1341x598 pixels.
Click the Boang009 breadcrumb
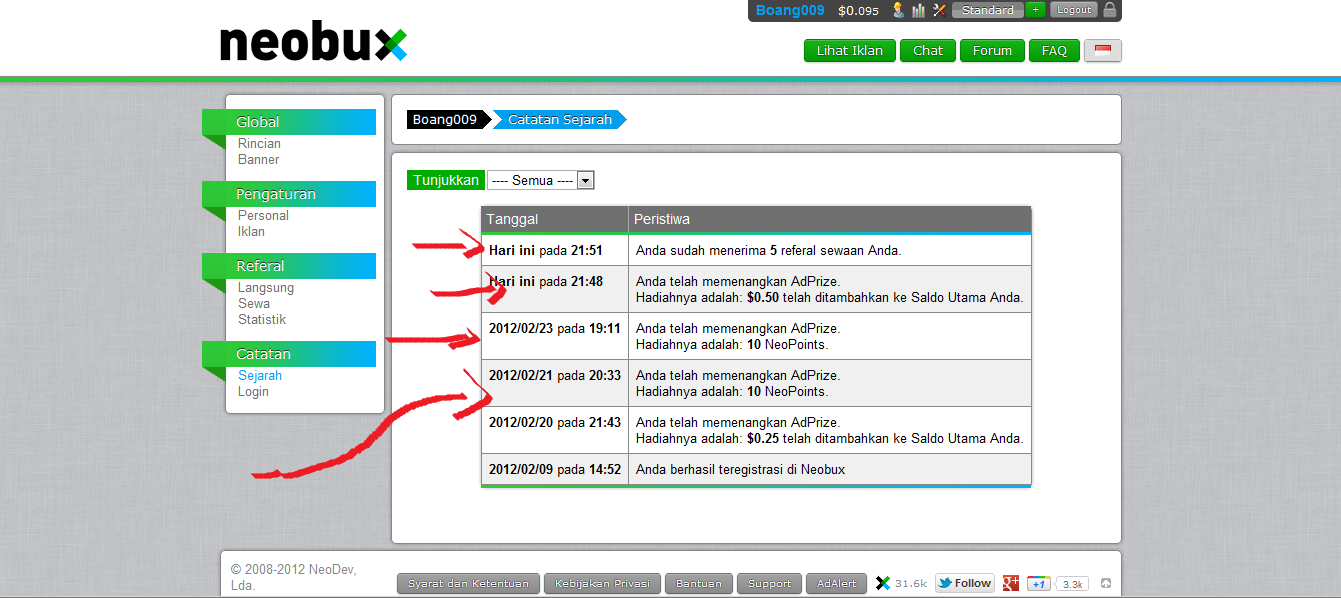(445, 119)
